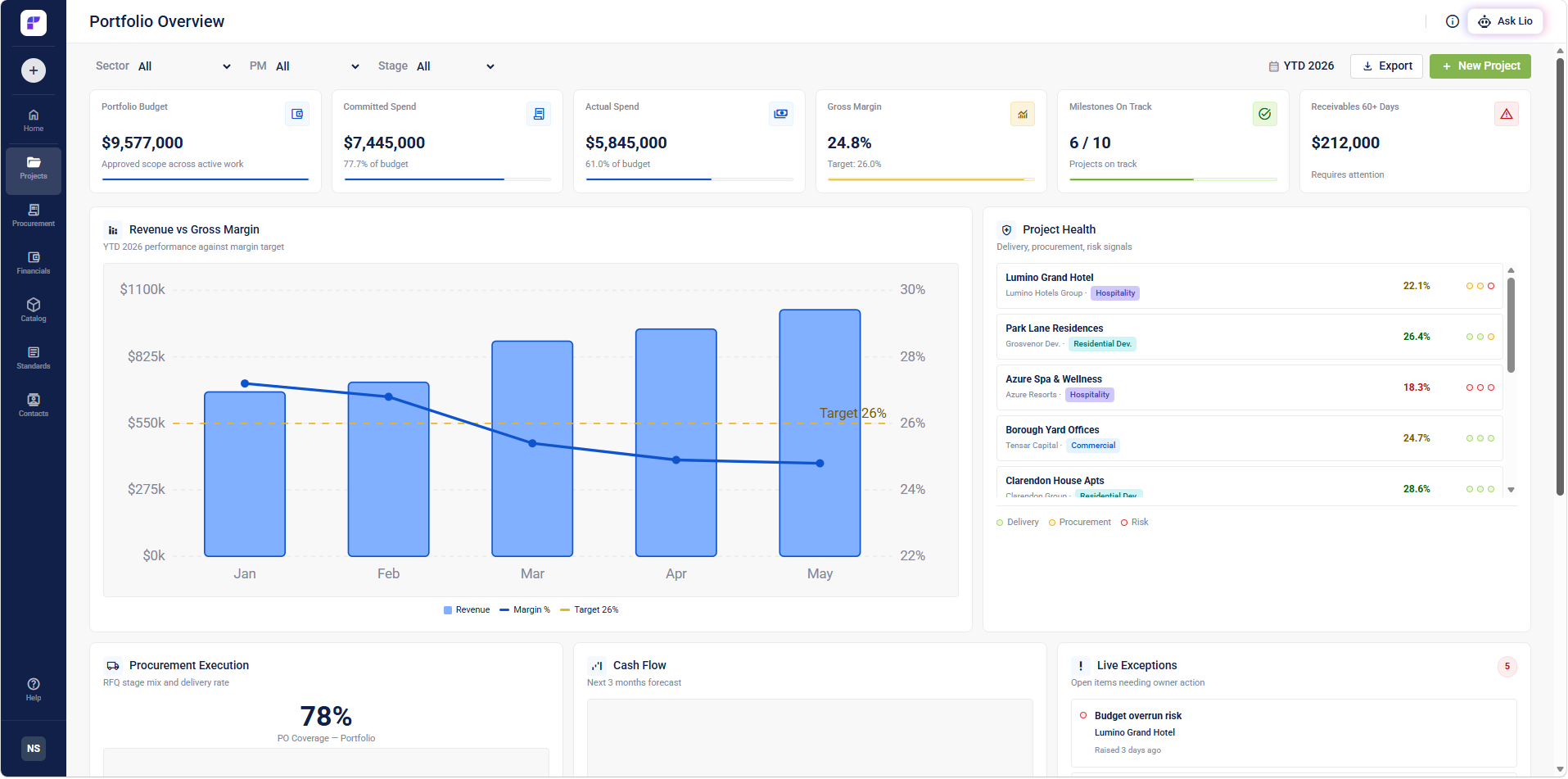Click the Committed Spend document icon
Screen dimensions: 1568x779
tap(539, 114)
